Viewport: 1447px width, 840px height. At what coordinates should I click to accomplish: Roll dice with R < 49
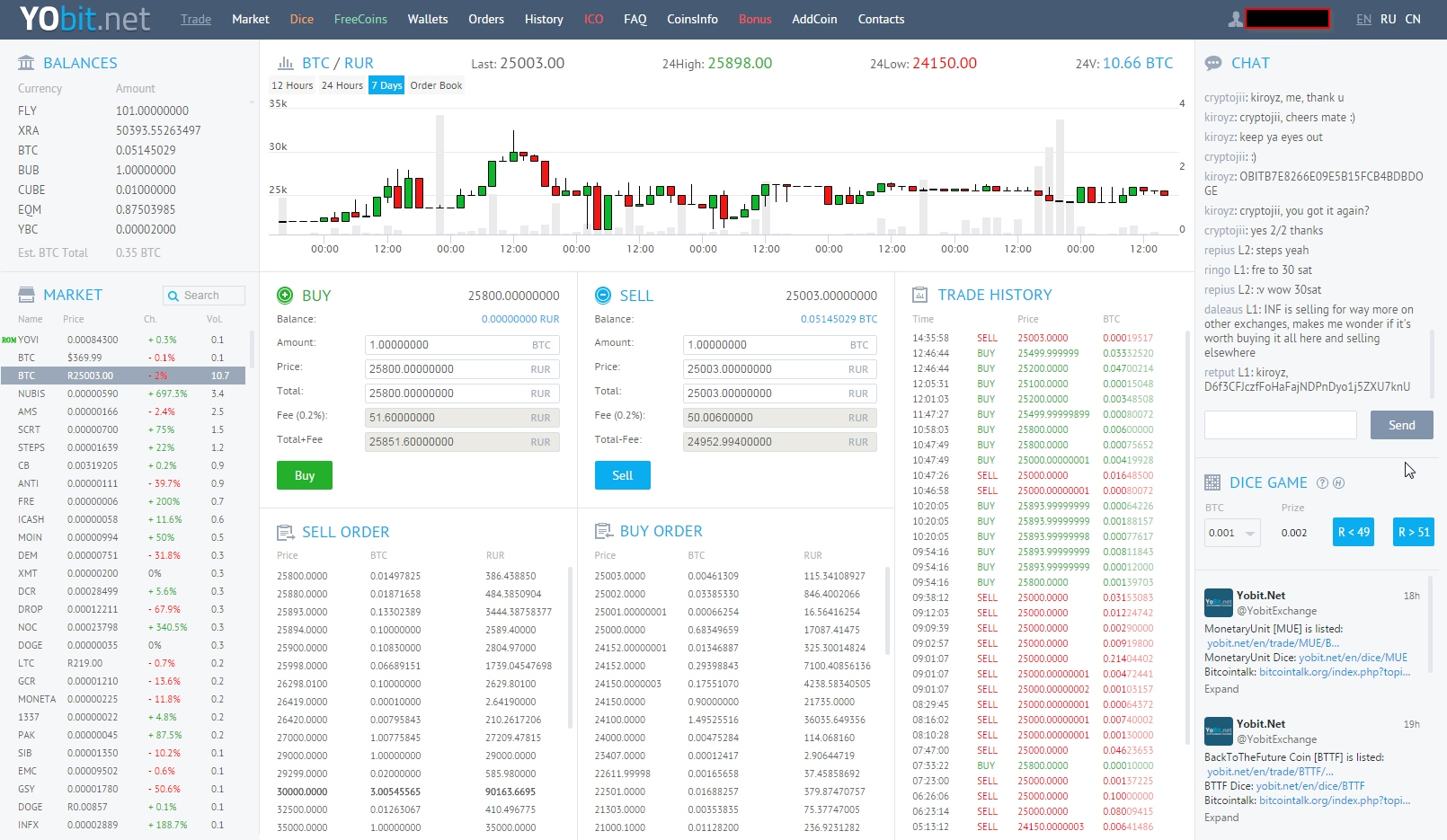coord(1354,532)
